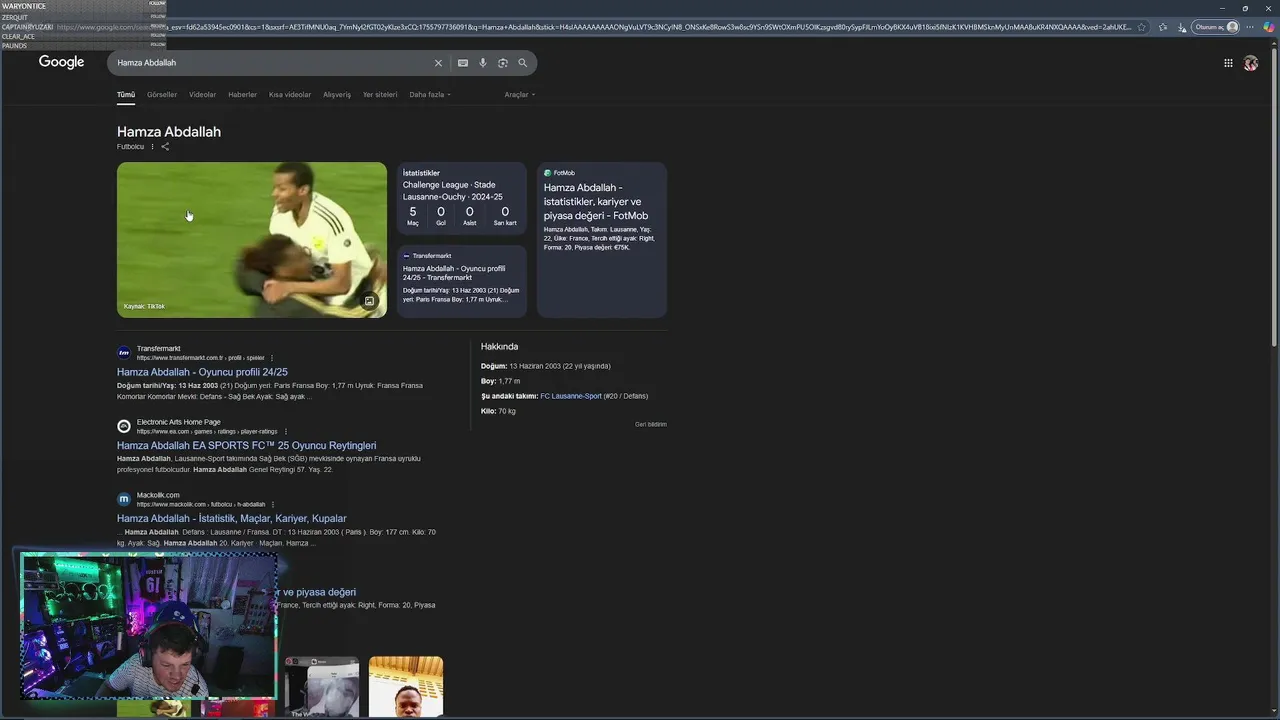Click the 'Kilo: 70 kg' text

498,411
